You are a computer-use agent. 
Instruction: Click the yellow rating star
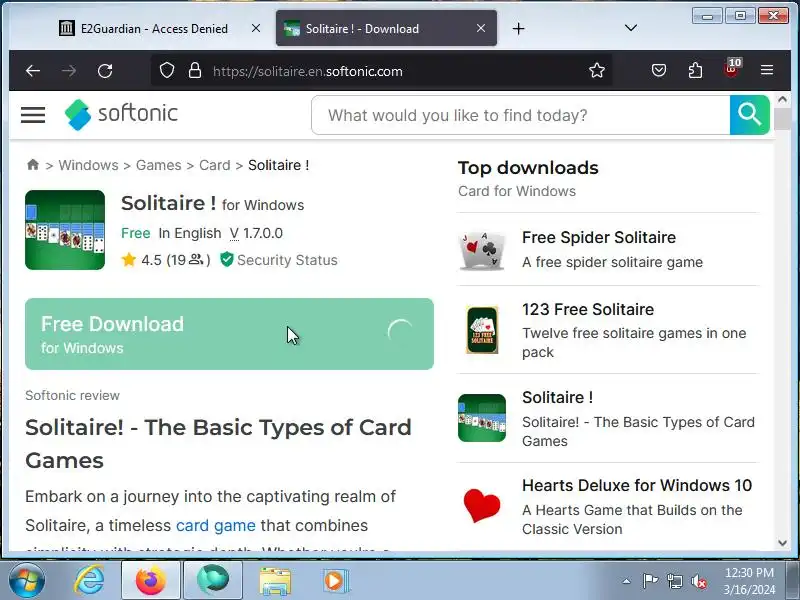pyautogui.click(x=129, y=260)
